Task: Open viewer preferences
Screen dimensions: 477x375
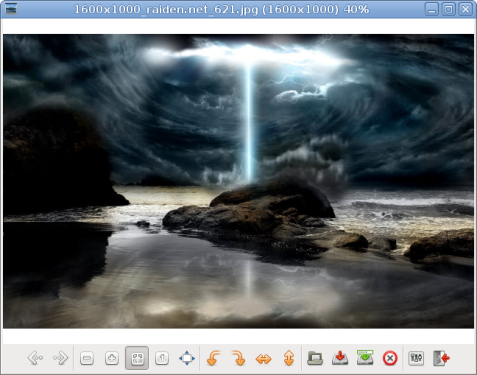Action: [x=416, y=358]
